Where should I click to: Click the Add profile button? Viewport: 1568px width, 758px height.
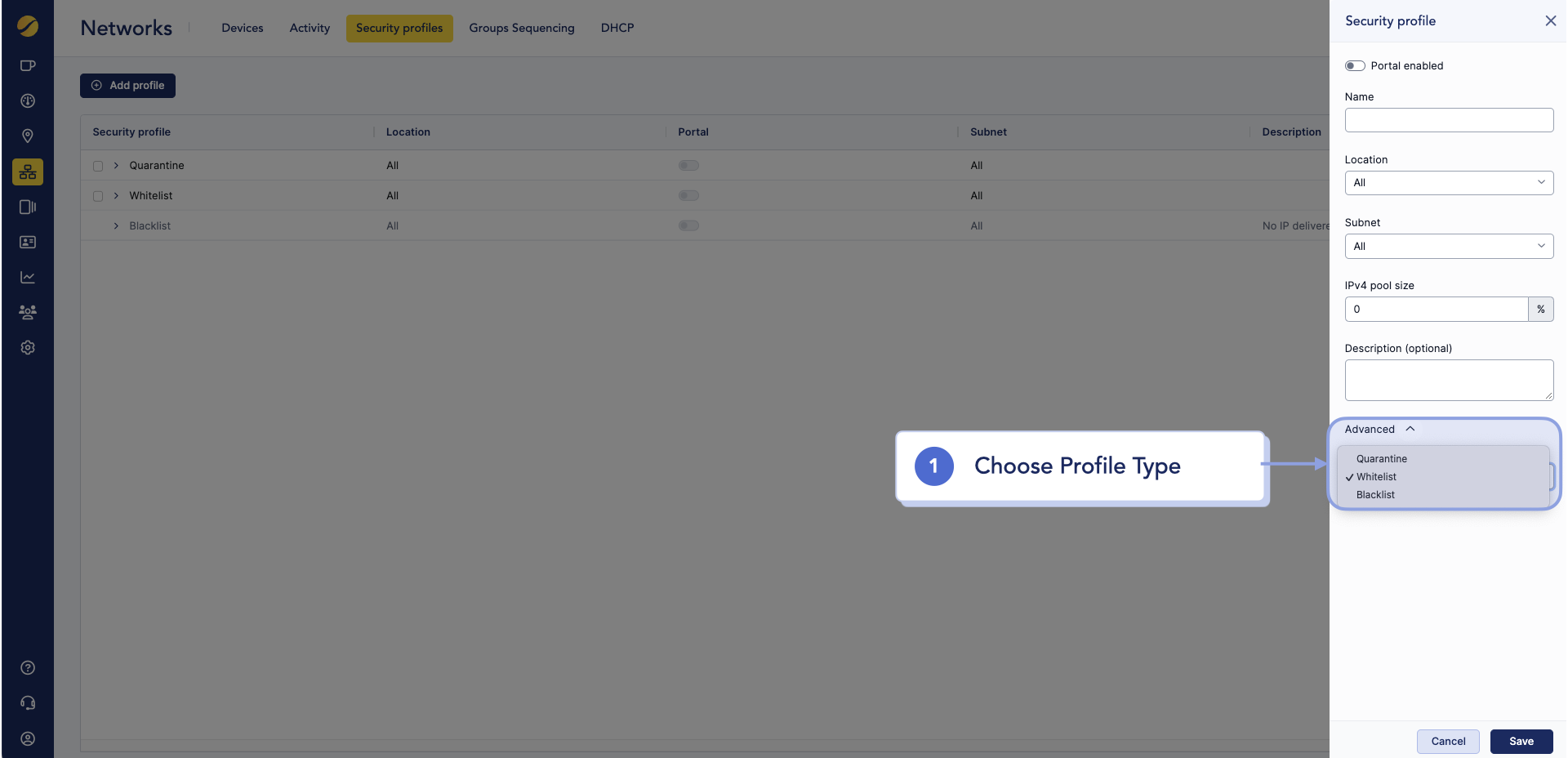coord(127,86)
